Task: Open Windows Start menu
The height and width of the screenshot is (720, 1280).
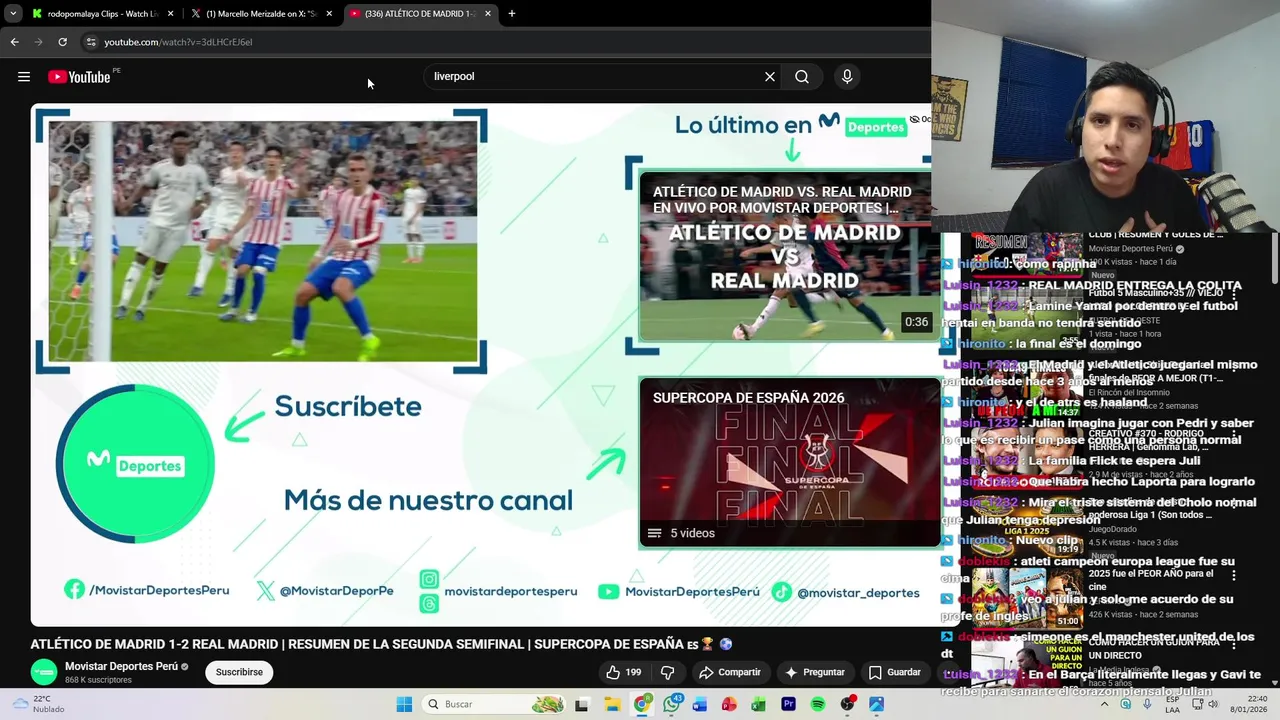Action: (404, 704)
